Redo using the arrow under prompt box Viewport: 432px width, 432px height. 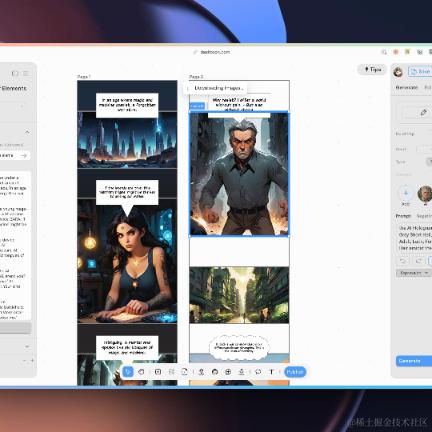click(x=418, y=261)
